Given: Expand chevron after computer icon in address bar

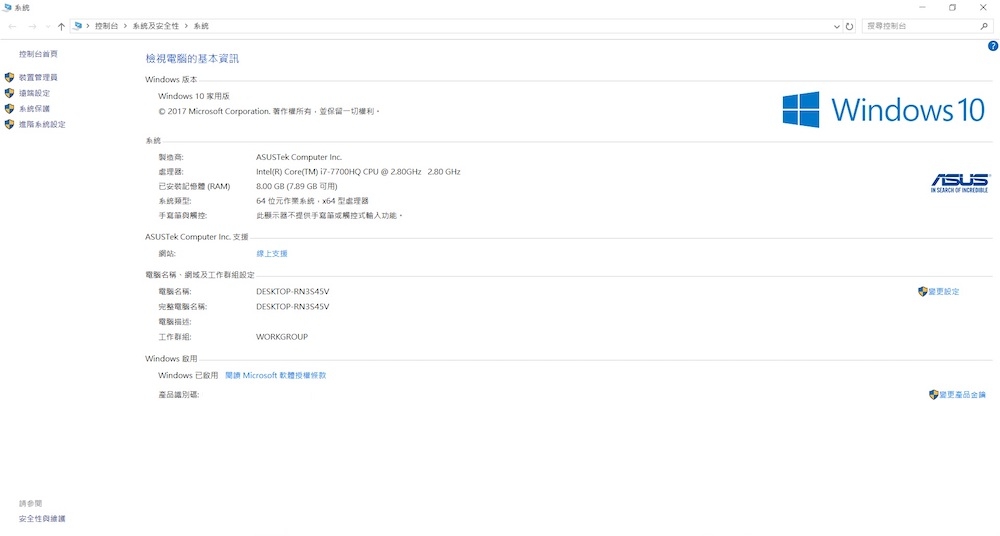Looking at the screenshot, I should click(88, 26).
